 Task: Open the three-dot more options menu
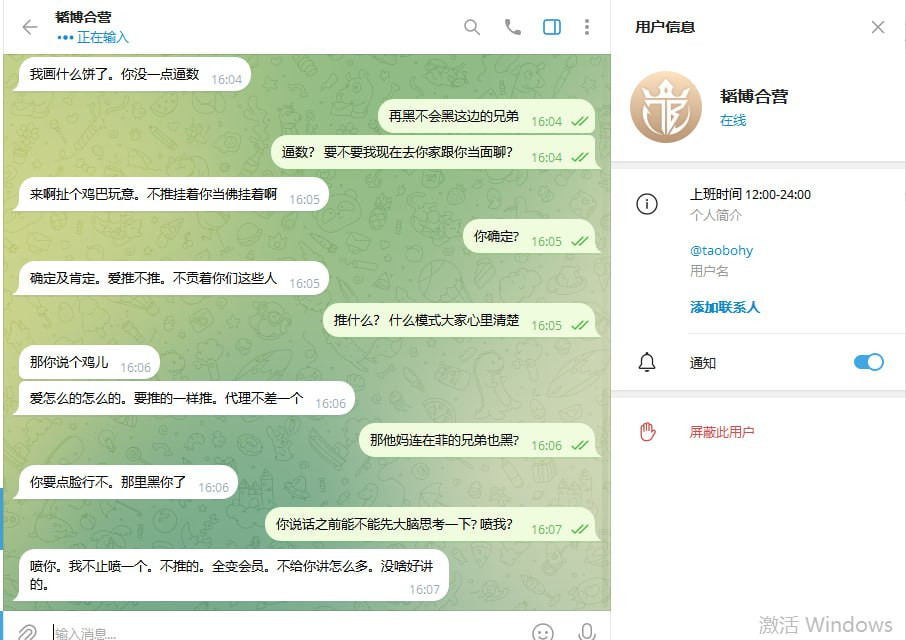pos(586,27)
